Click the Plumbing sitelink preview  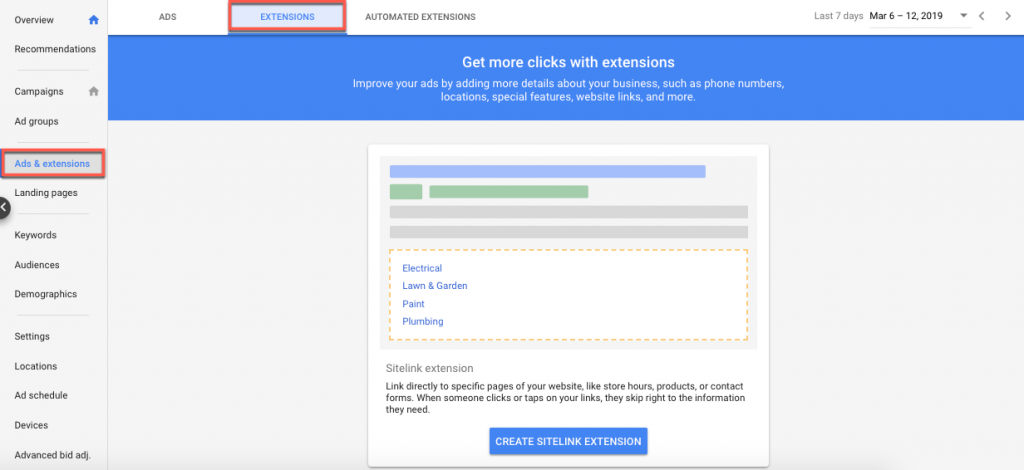click(x=423, y=321)
